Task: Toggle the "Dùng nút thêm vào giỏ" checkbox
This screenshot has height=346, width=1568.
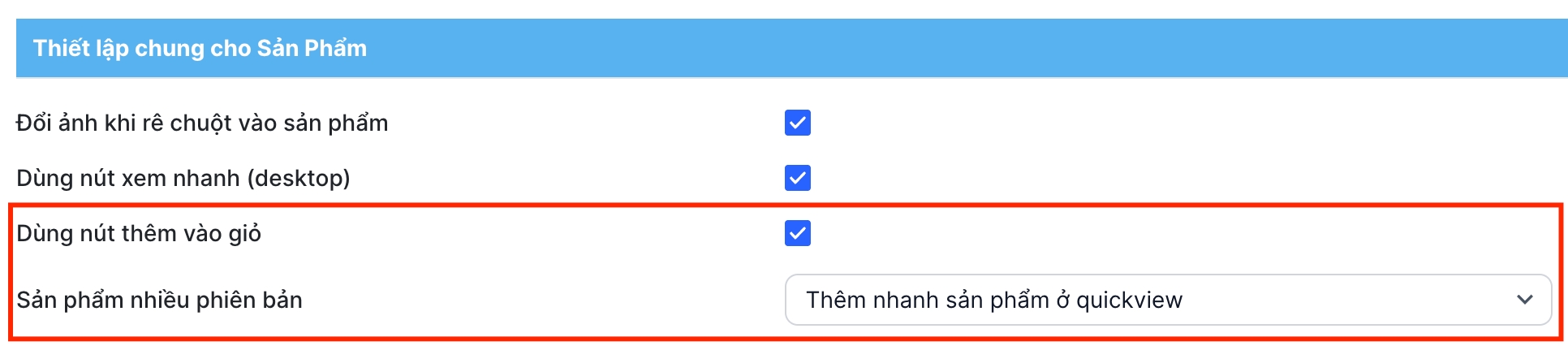Action: pyautogui.click(x=797, y=233)
